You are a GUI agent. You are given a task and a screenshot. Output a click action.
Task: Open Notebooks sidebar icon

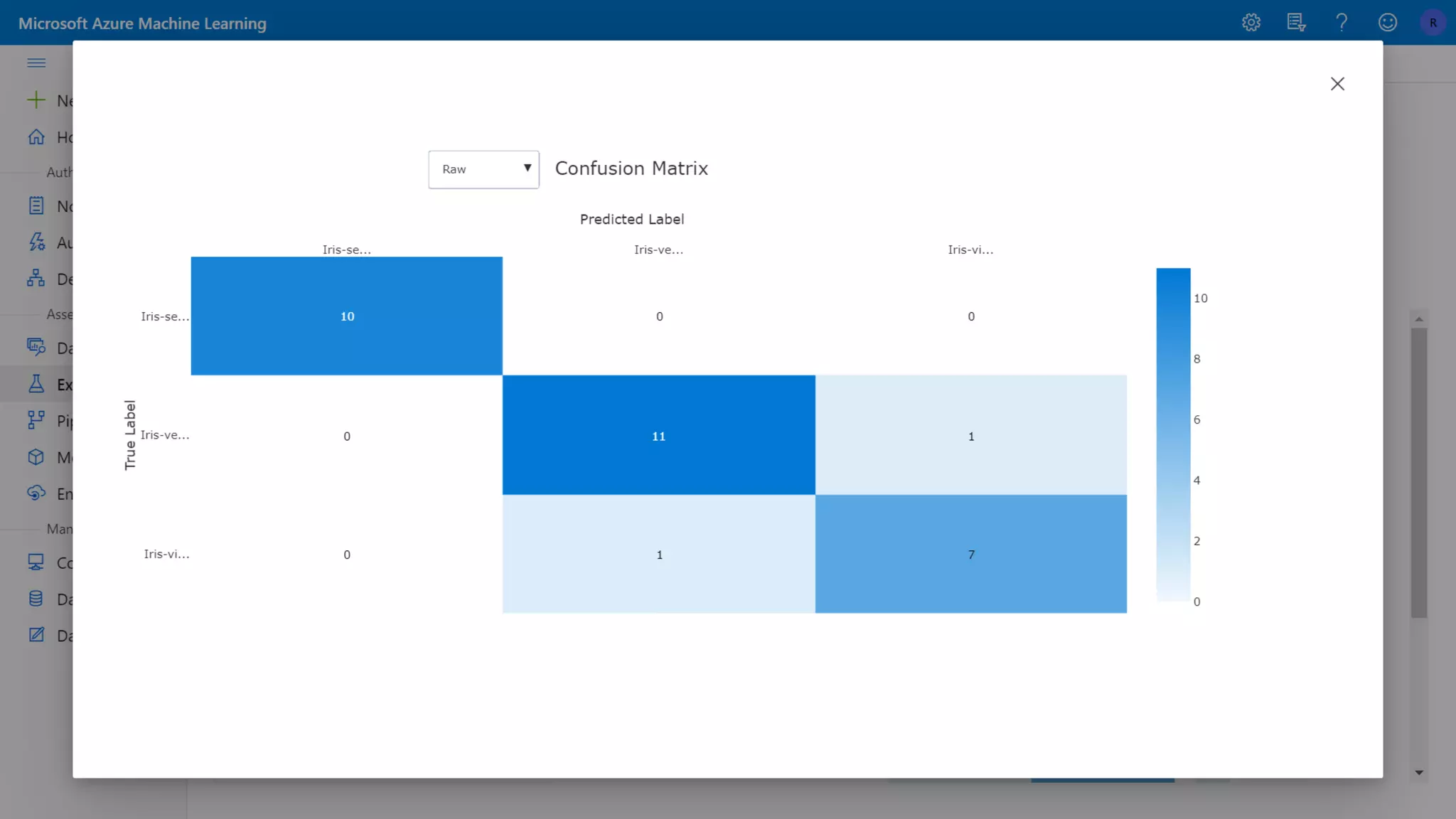point(36,206)
